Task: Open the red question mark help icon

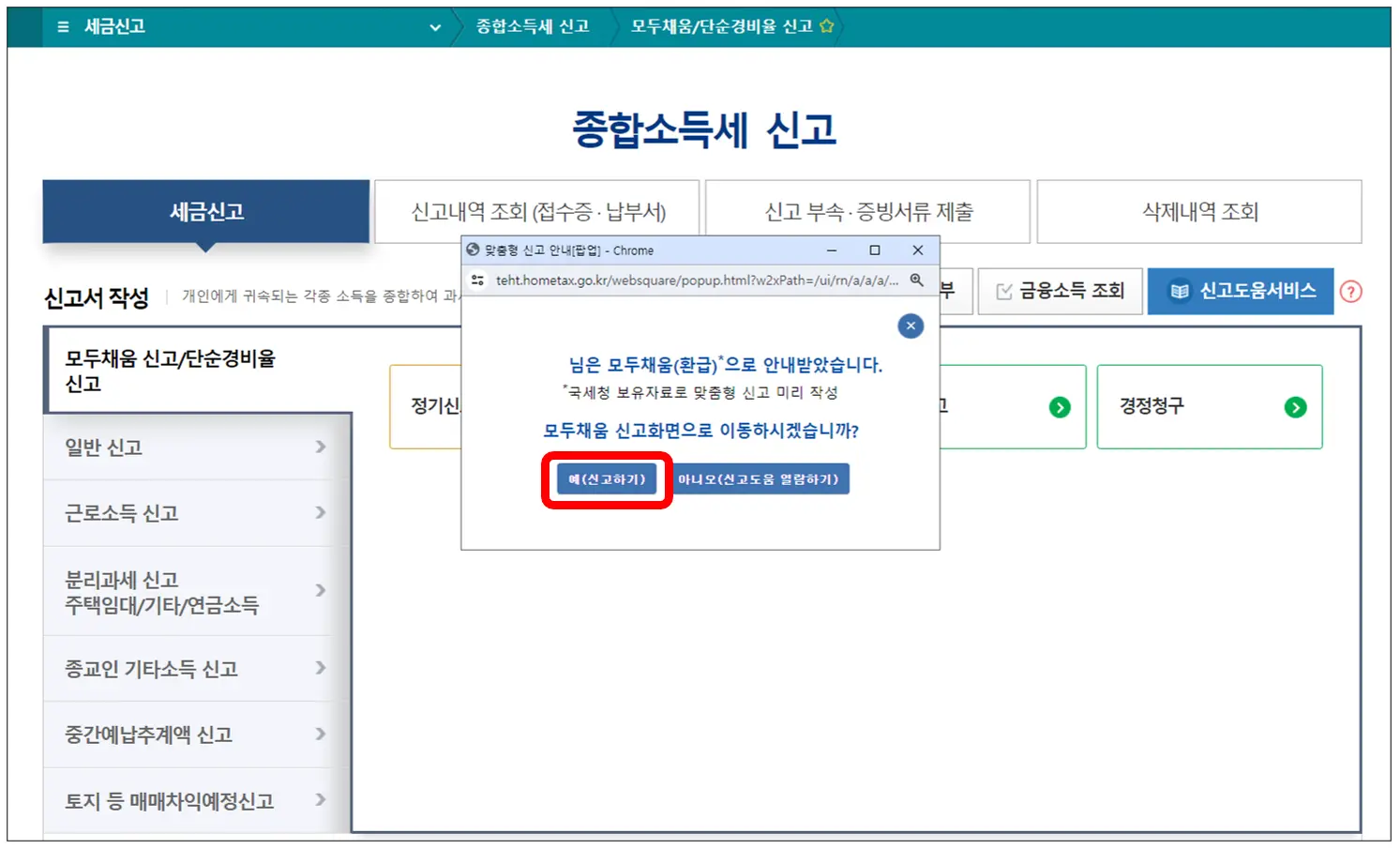Action: click(x=1350, y=292)
